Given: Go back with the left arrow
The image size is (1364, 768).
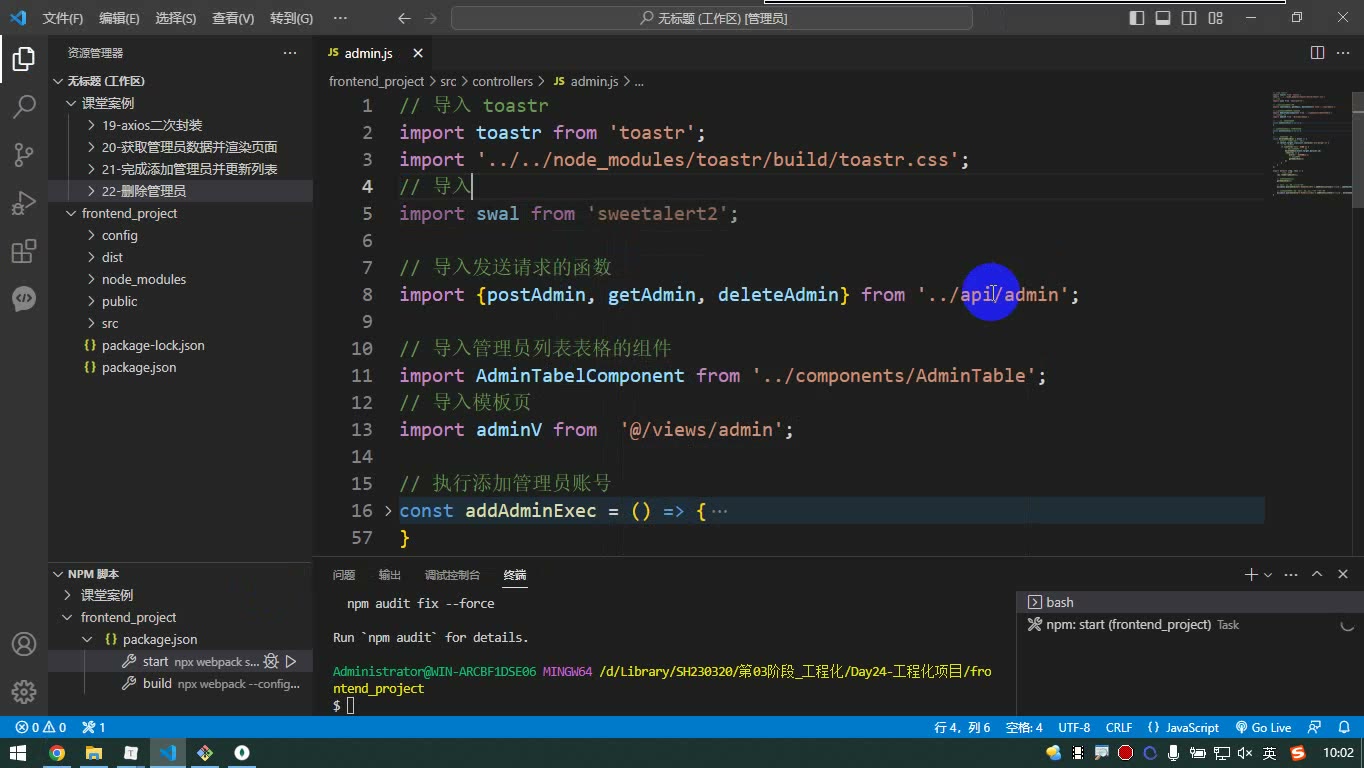Looking at the screenshot, I should tap(404, 18).
